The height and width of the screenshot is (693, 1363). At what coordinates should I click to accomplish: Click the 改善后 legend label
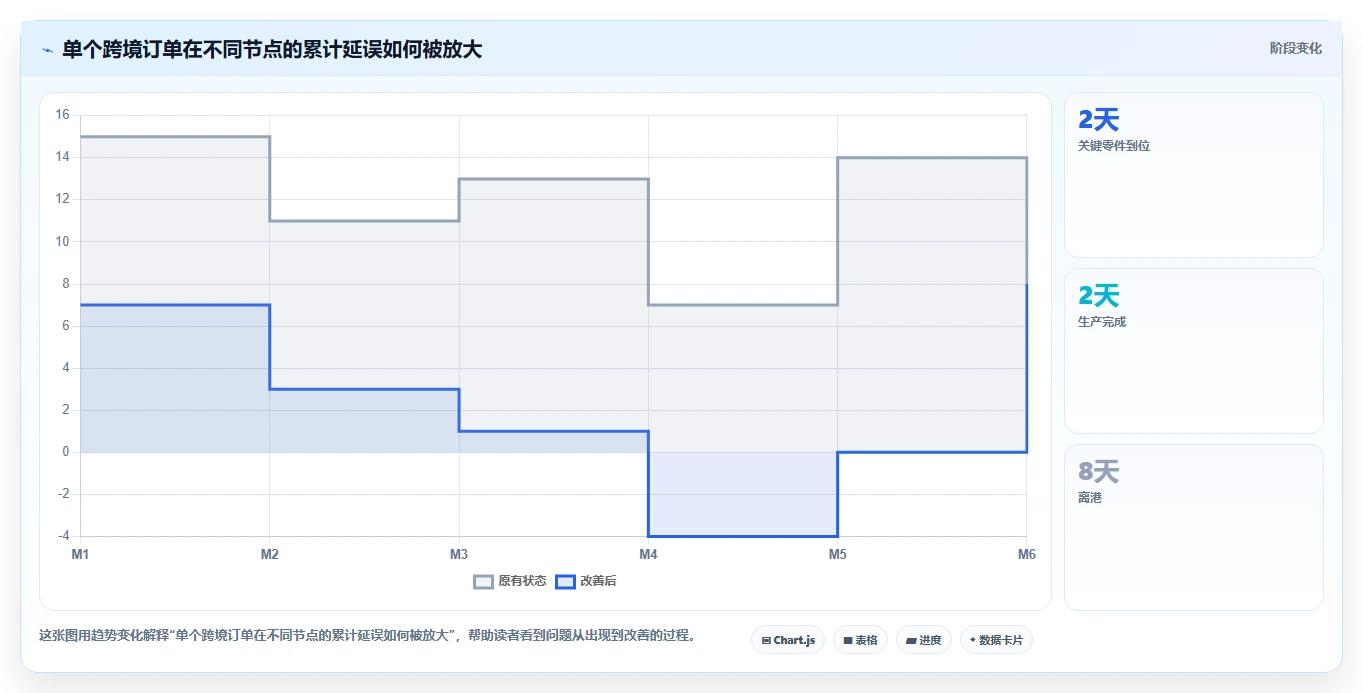tap(598, 581)
